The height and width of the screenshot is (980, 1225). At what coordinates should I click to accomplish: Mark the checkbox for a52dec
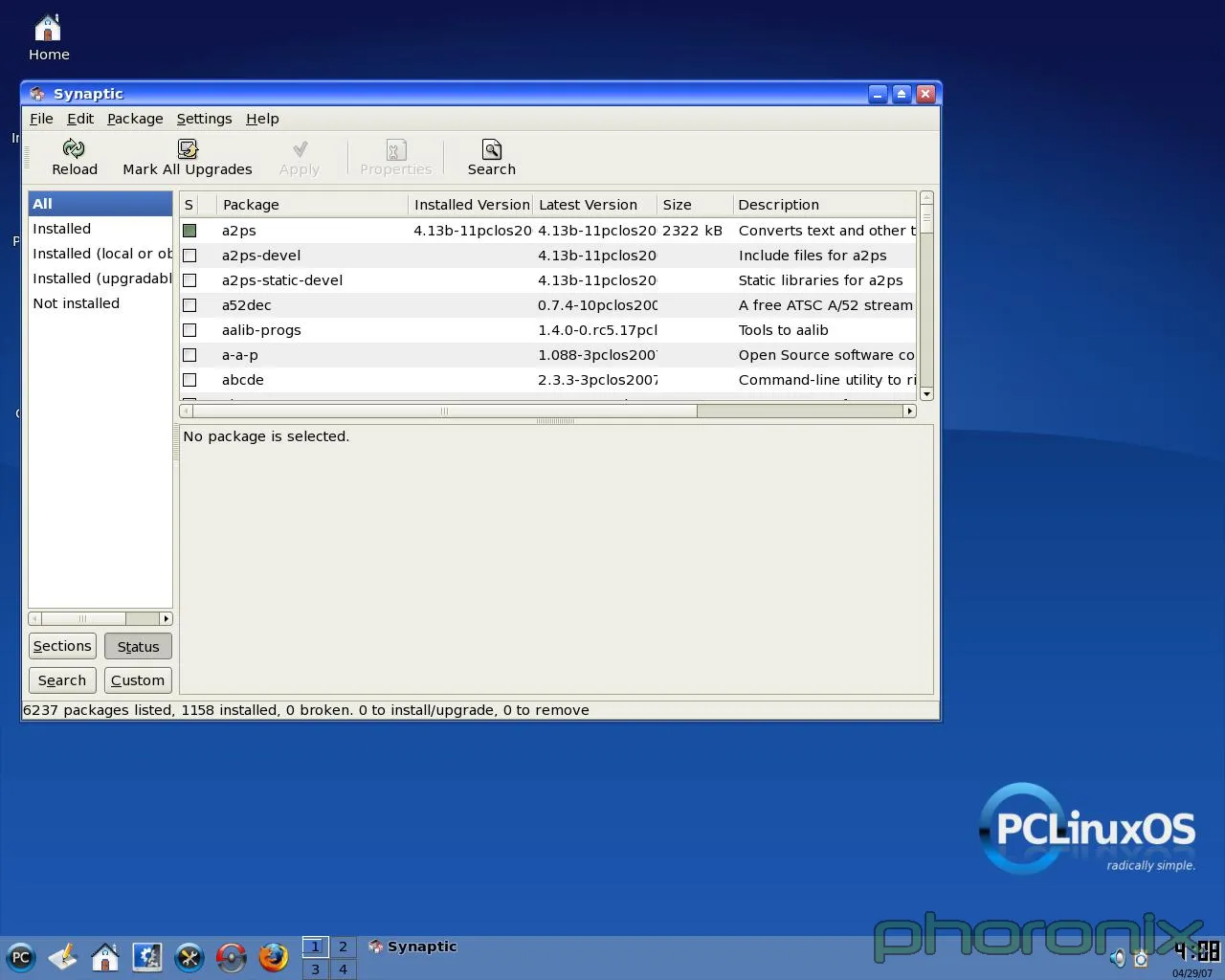189,305
